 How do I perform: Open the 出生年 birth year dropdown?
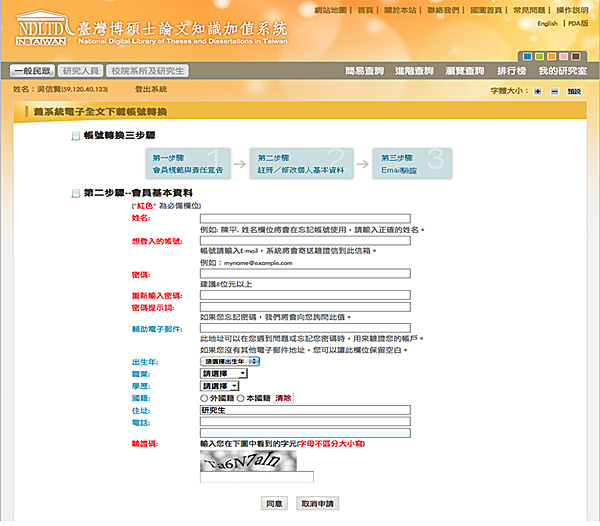coord(230,361)
